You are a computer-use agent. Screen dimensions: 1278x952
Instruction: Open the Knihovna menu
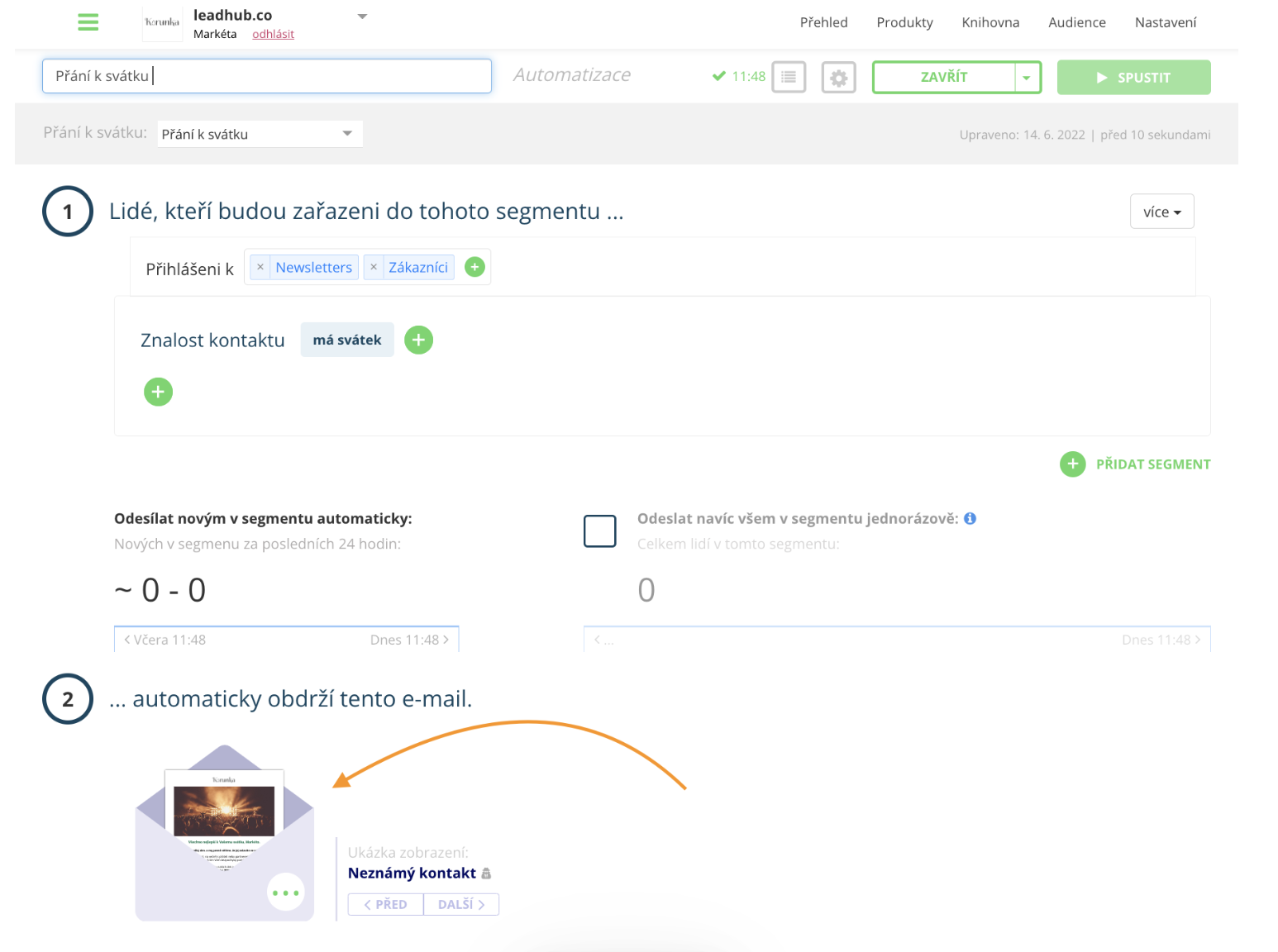[990, 22]
